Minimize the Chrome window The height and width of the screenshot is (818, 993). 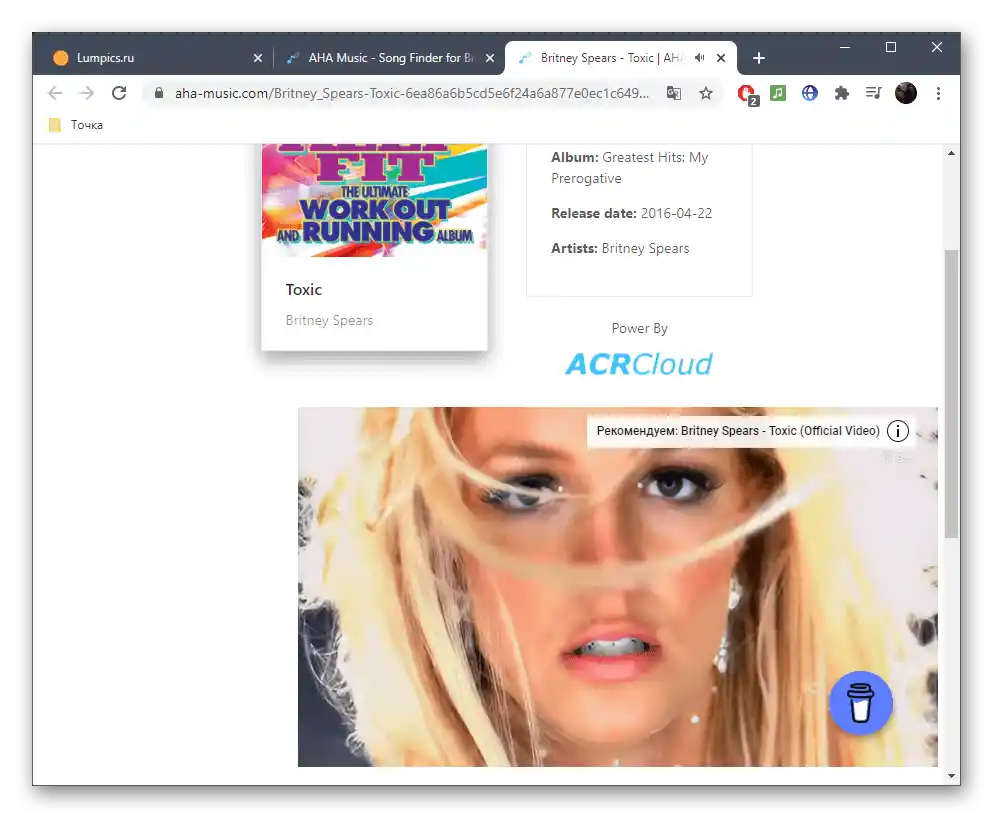click(844, 47)
